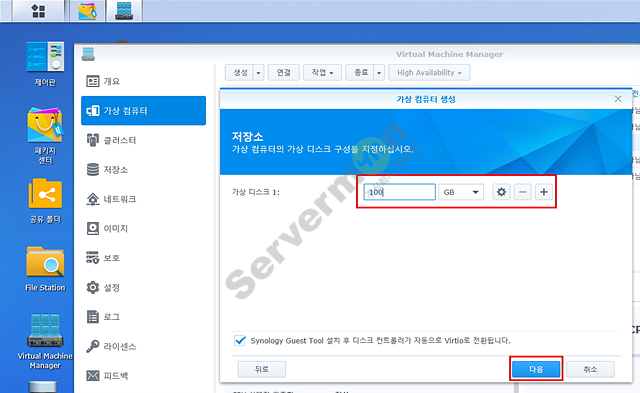Open the GB unit dropdown
640x393 pixels.
point(461,192)
